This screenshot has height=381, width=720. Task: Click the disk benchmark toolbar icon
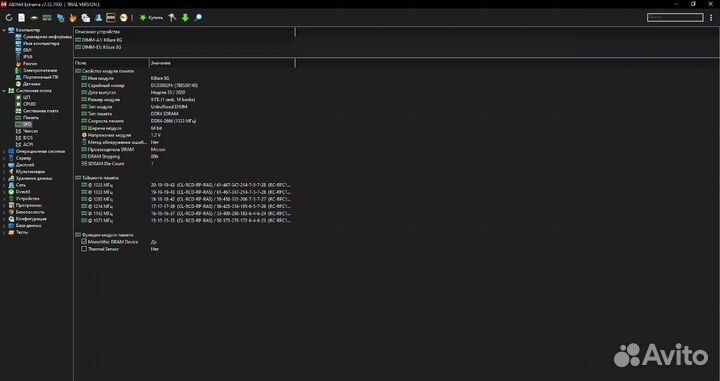click(x=34, y=18)
